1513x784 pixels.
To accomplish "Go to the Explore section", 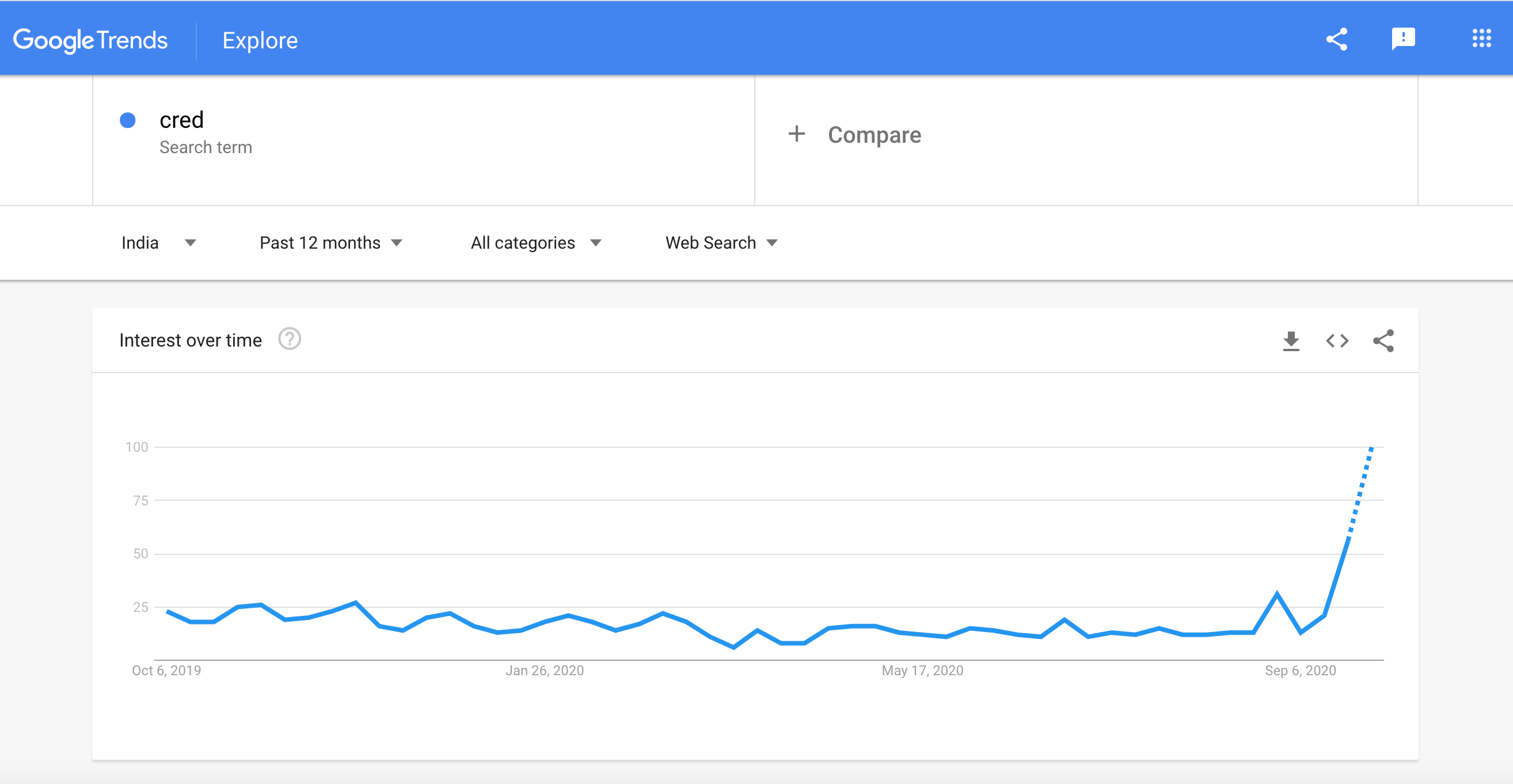I will point(260,40).
